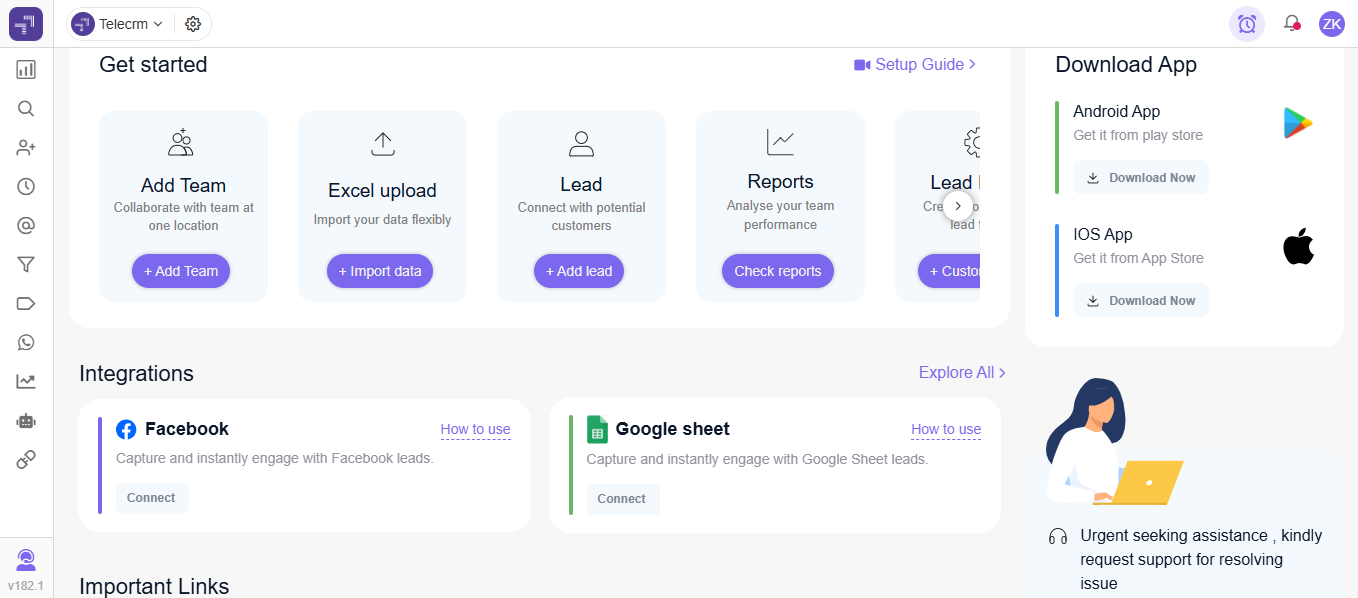Viewport: 1358px width, 598px height.
Task: Connect the Facebook integration
Action: (x=151, y=497)
